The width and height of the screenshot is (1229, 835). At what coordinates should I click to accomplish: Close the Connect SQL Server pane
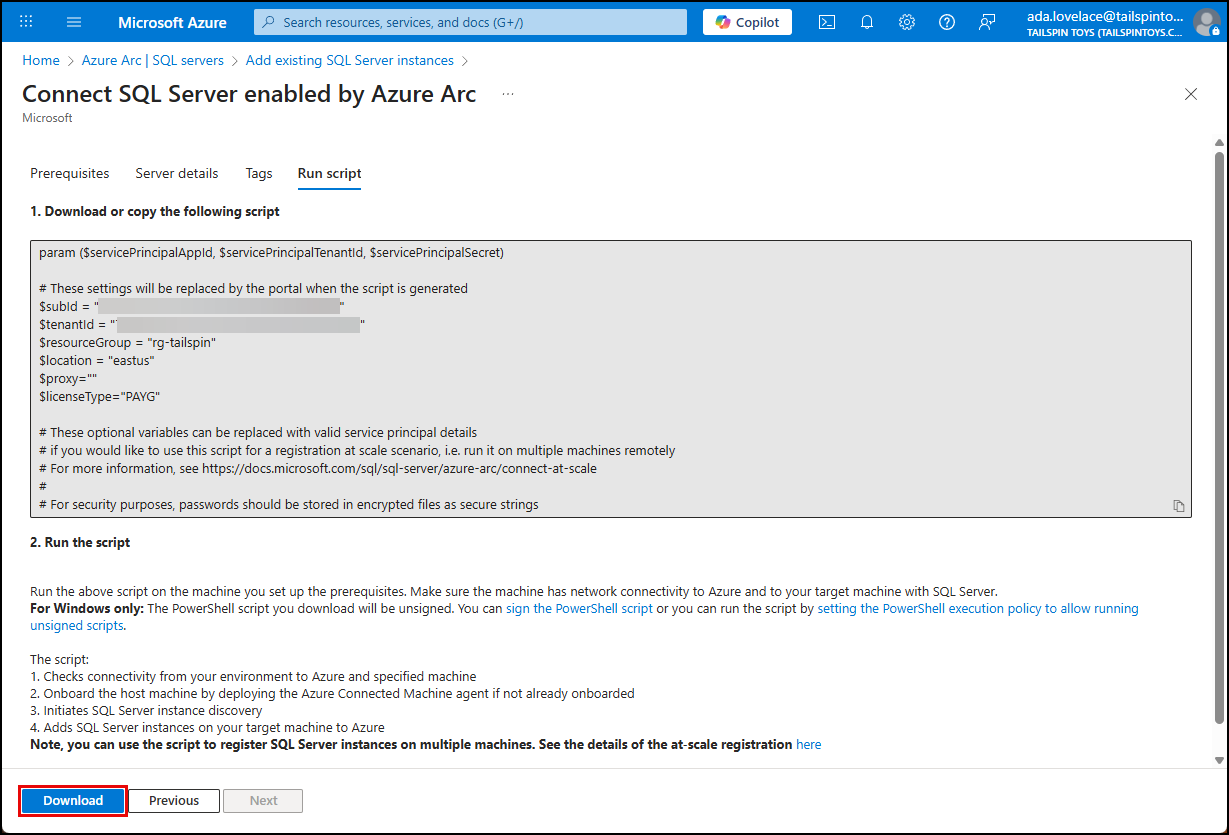[x=1191, y=93]
